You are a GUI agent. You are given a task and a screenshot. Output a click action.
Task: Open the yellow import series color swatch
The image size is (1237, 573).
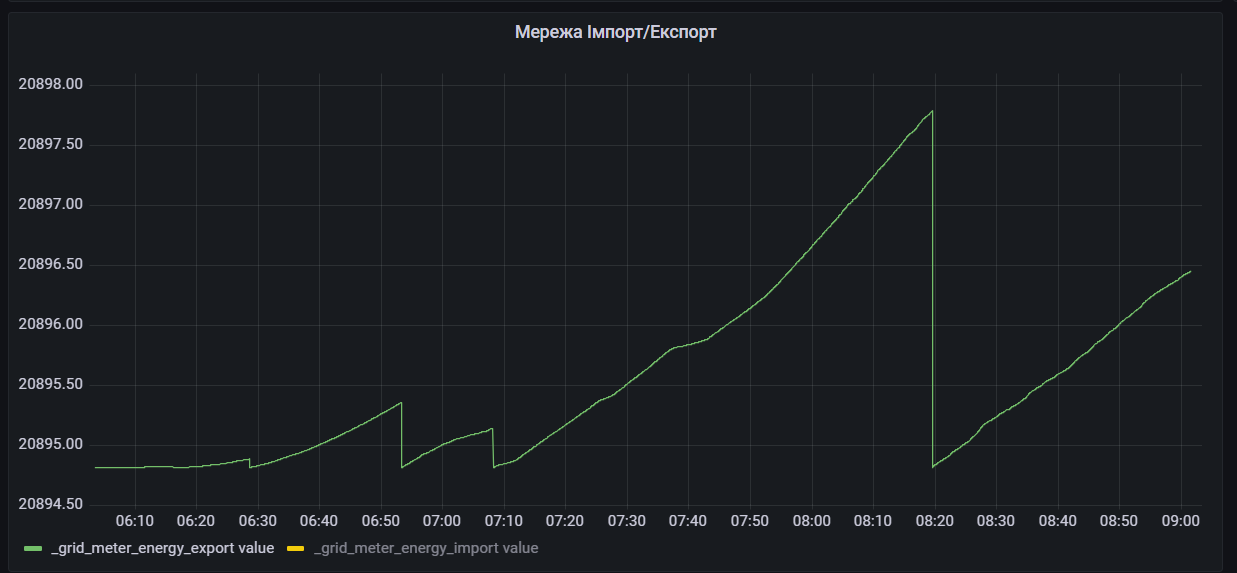pyautogui.click(x=296, y=548)
